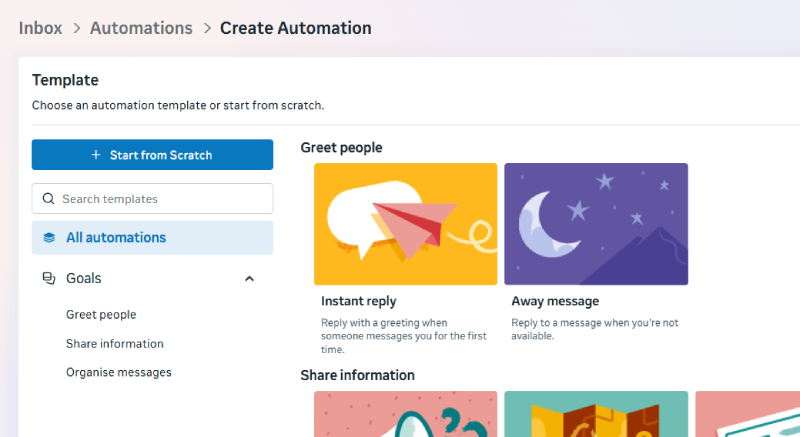Go to Automations breadcrumb
Screen dimensions: 800x437
[x=141, y=28]
